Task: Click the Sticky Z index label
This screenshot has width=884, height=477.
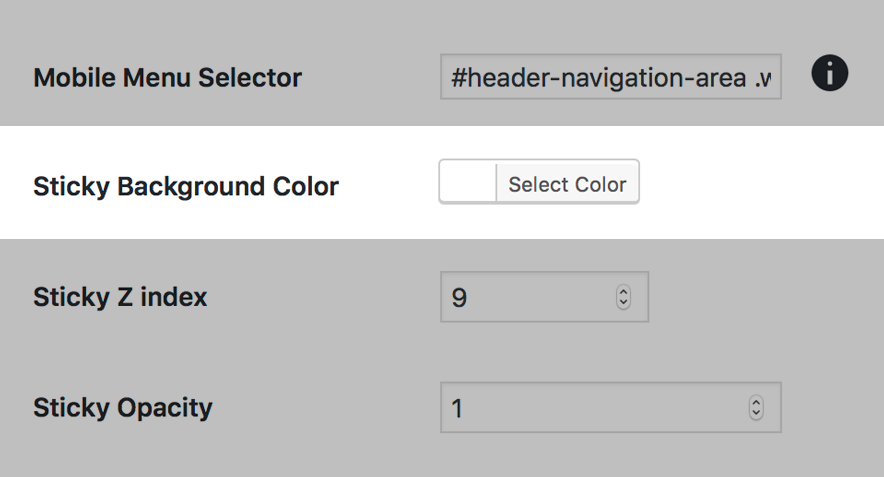Action: (x=120, y=297)
